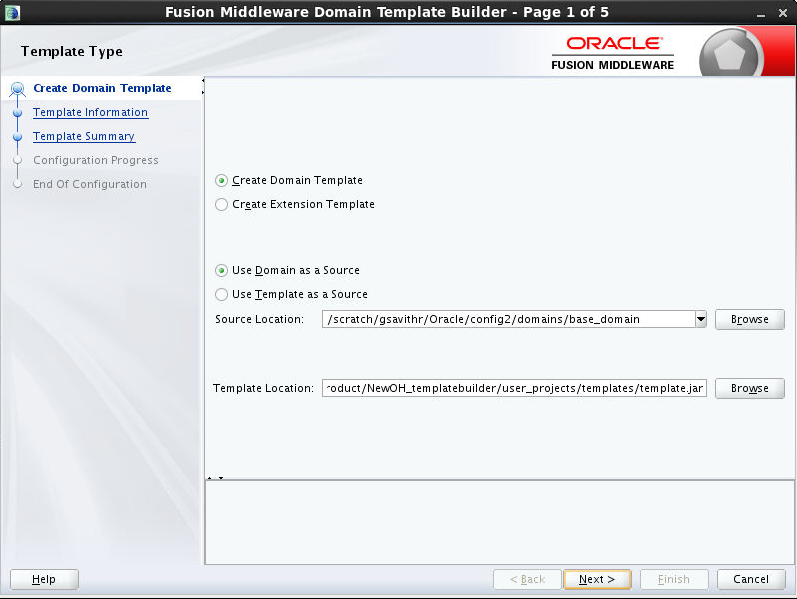Click the Source Location path field
This screenshot has width=797, height=599.
click(509, 319)
